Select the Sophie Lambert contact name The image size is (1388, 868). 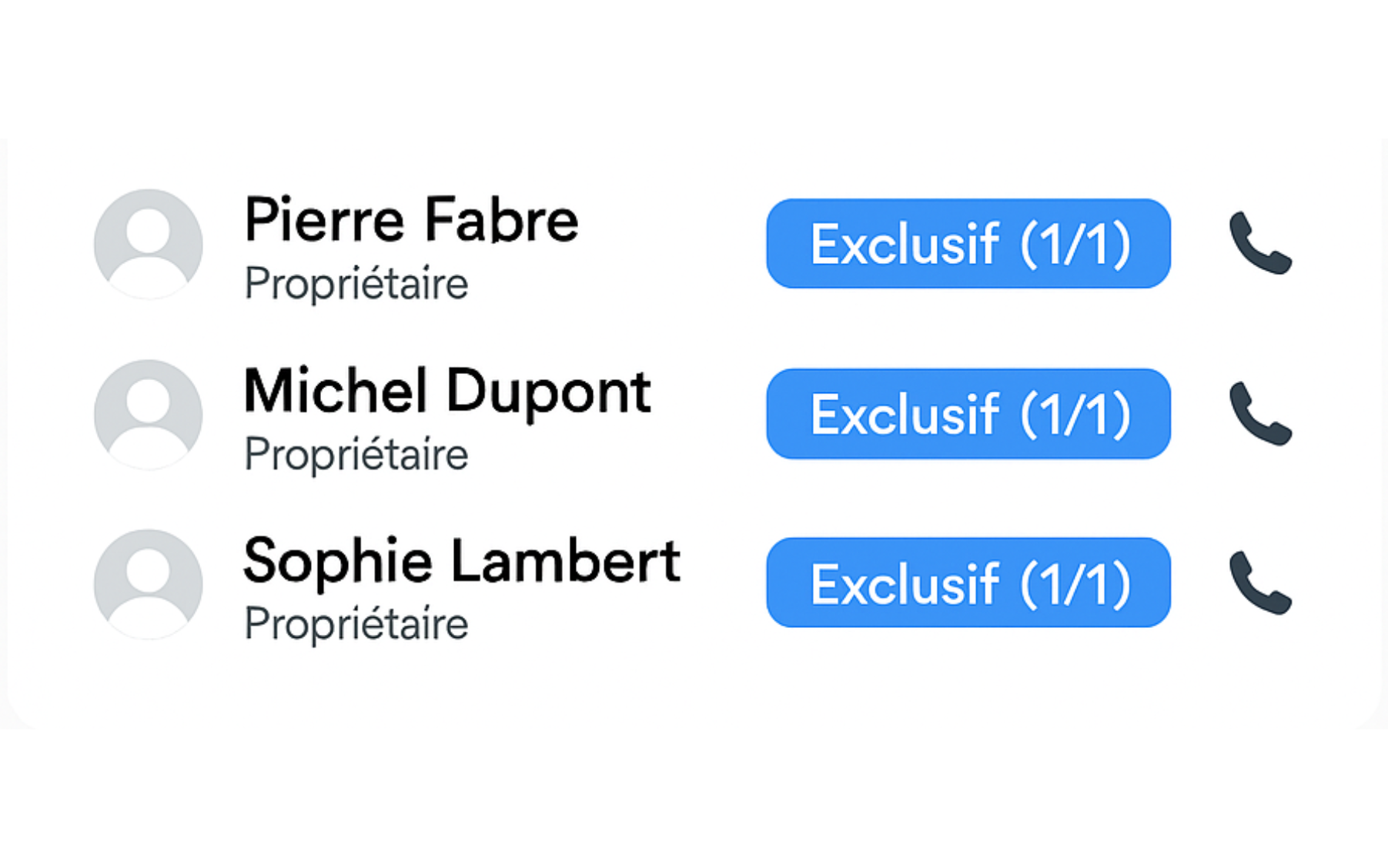click(x=461, y=561)
